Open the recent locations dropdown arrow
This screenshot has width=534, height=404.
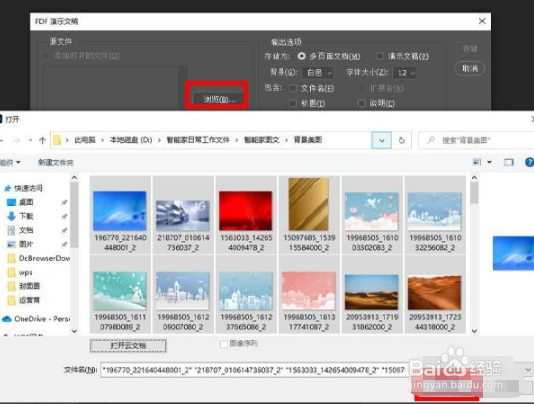coord(31,140)
